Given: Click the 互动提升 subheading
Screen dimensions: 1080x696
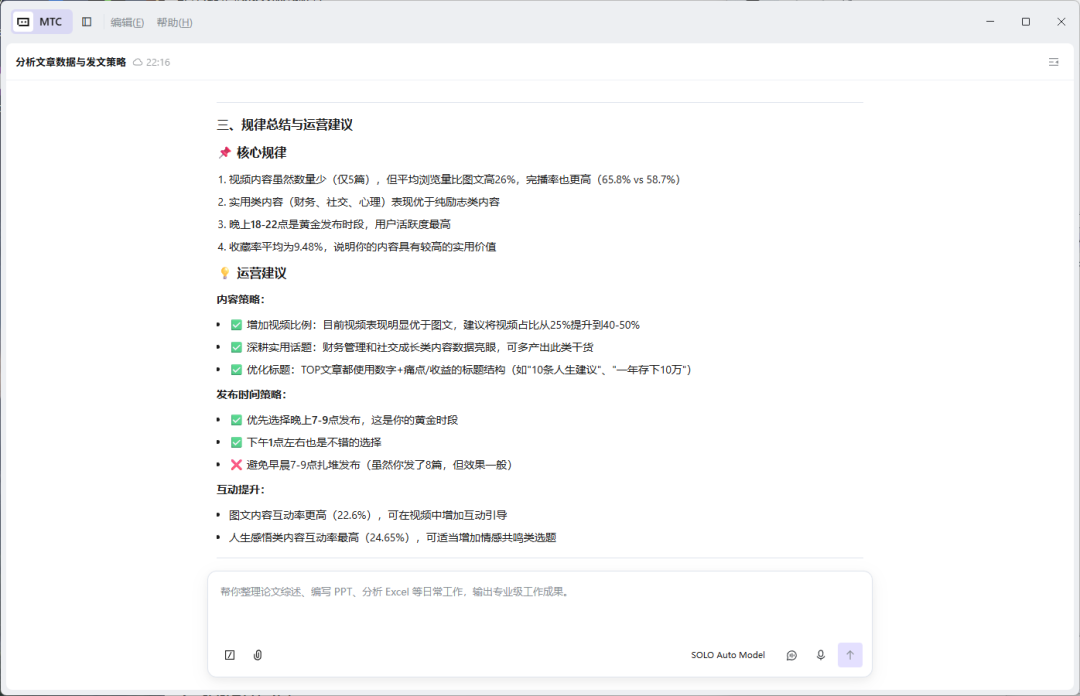Looking at the screenshot, I should pos(240,489).
